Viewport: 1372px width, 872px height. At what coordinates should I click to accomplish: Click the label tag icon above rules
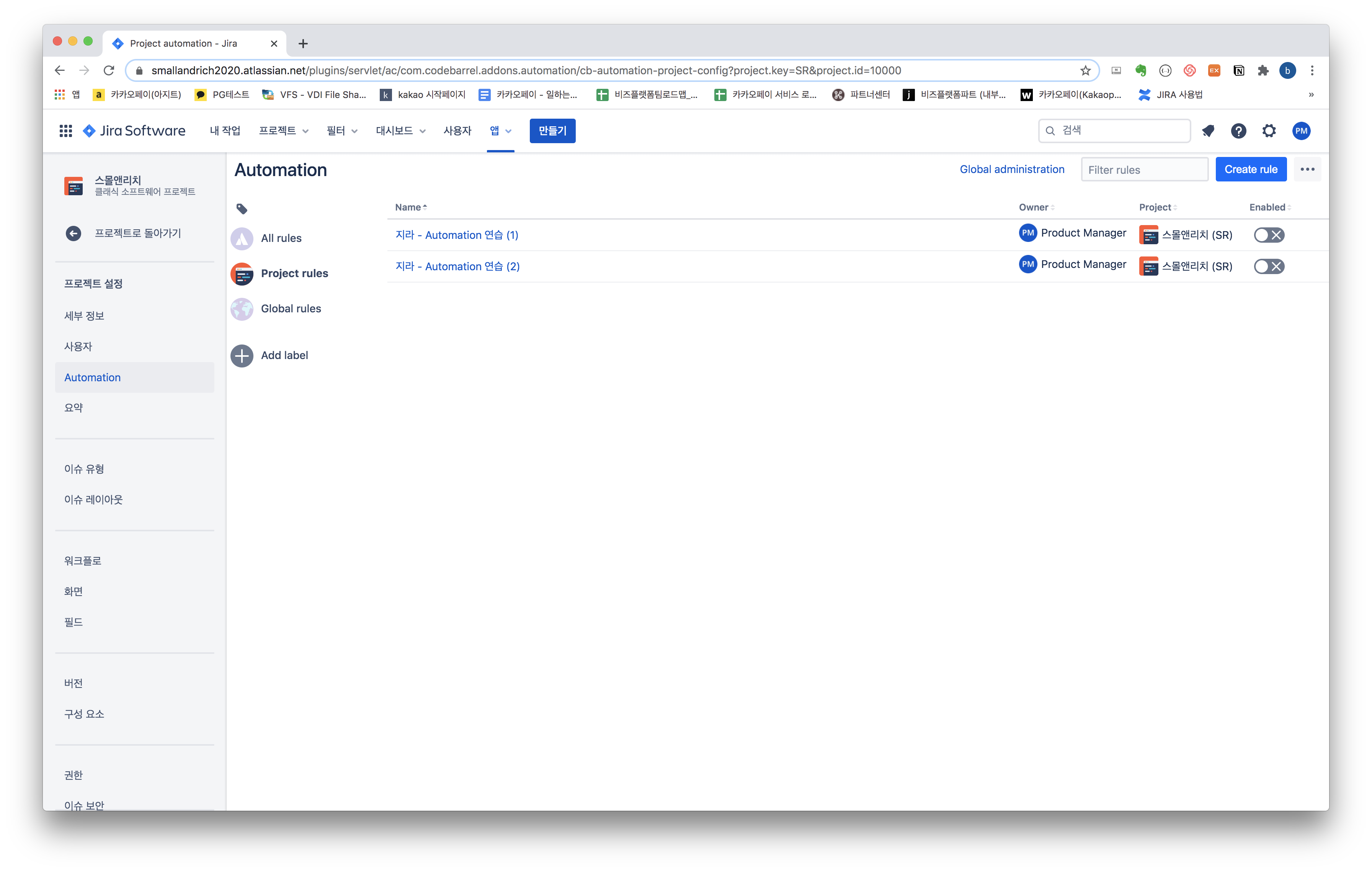pos(242,209)
